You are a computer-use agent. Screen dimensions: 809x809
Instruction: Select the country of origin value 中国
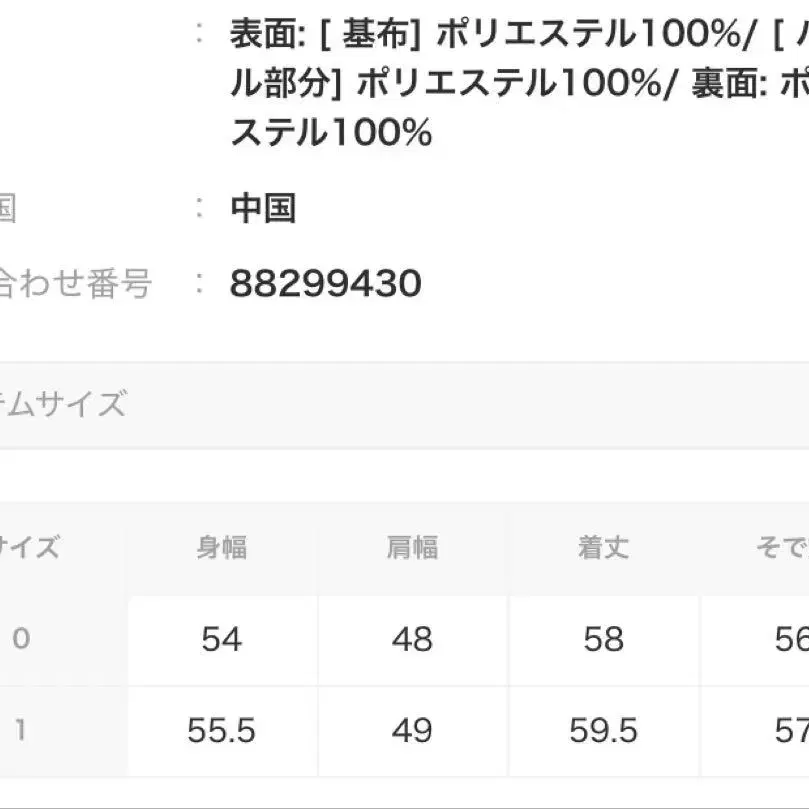(x=263, y=209)
